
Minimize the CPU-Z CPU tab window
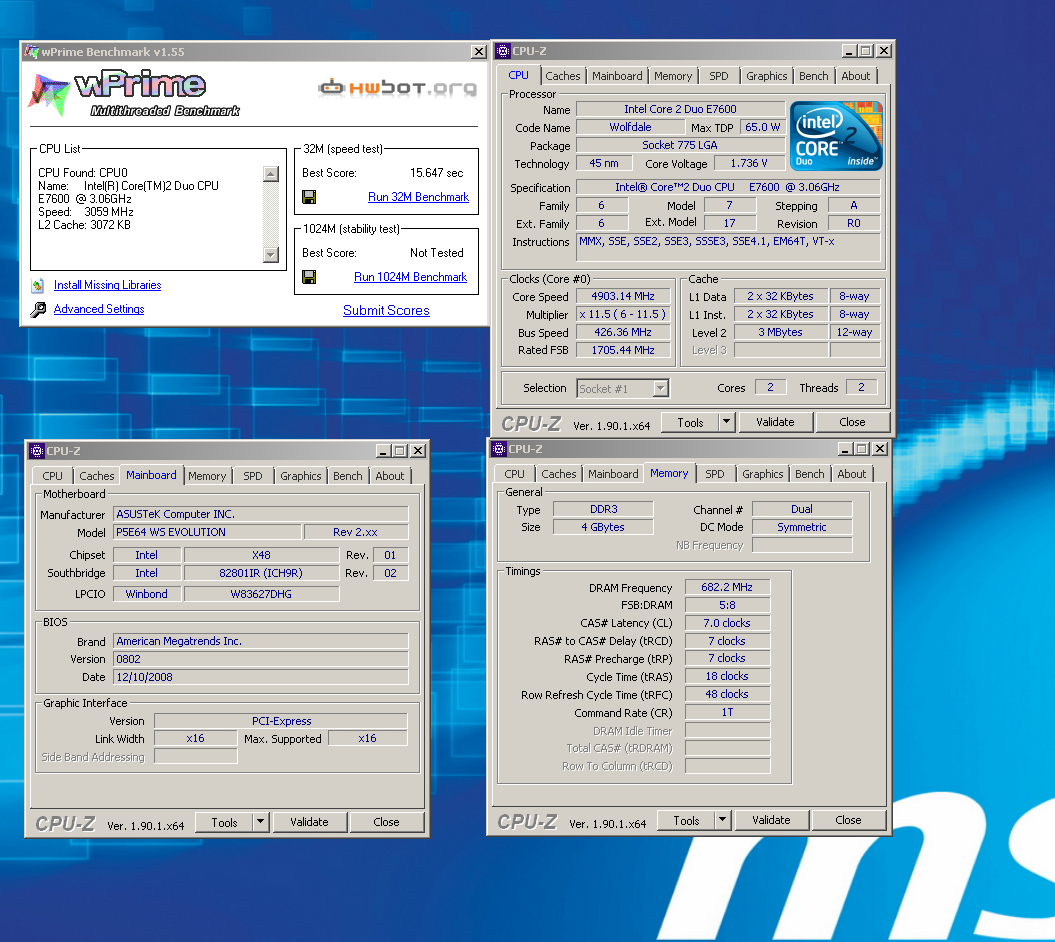pyautogui.click(x=849, y=50)
